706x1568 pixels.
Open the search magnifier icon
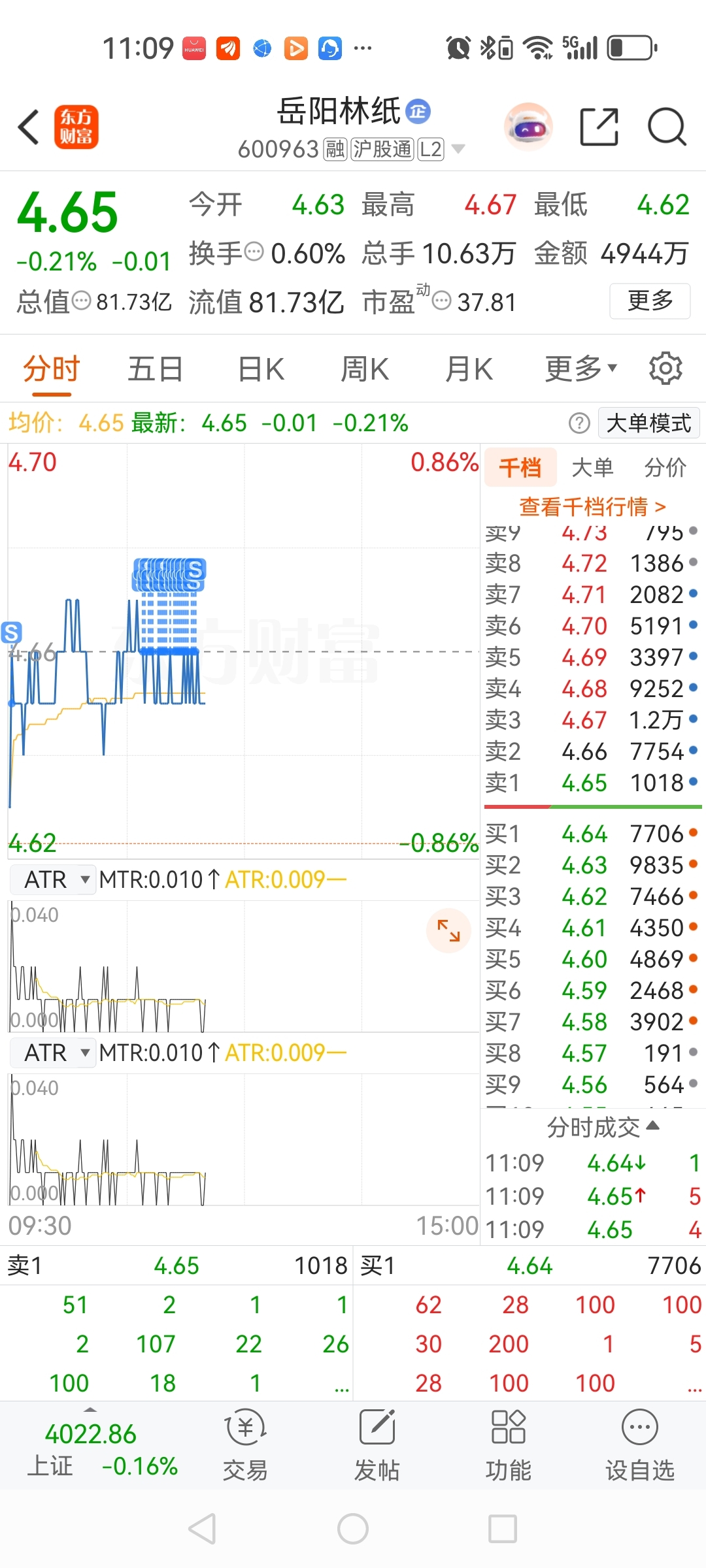[667, 127]
